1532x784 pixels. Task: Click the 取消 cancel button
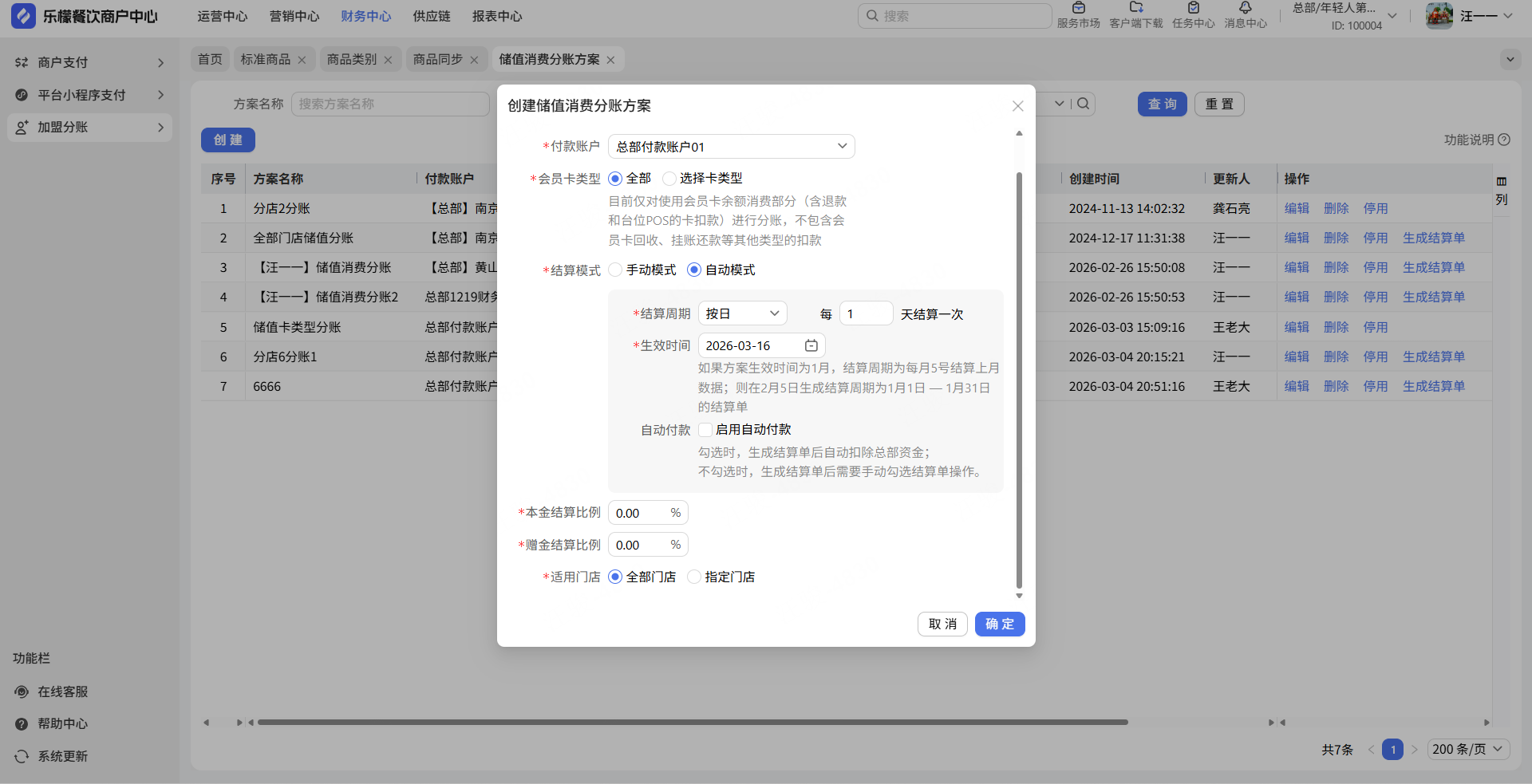(942, 624)
